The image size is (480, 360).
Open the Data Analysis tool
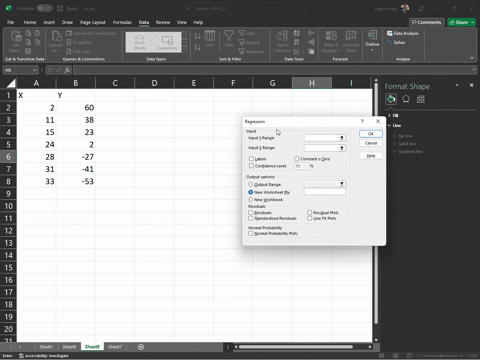pos(403,33)
